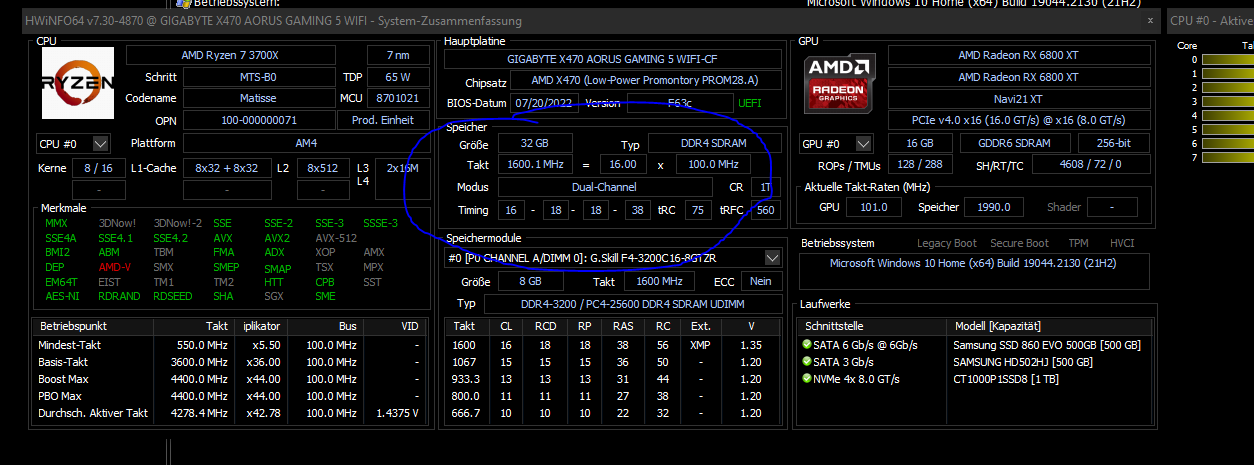Click Core 4 usage bar in CPU #0 window
Screen dimensions: 1254x465
1228,116
